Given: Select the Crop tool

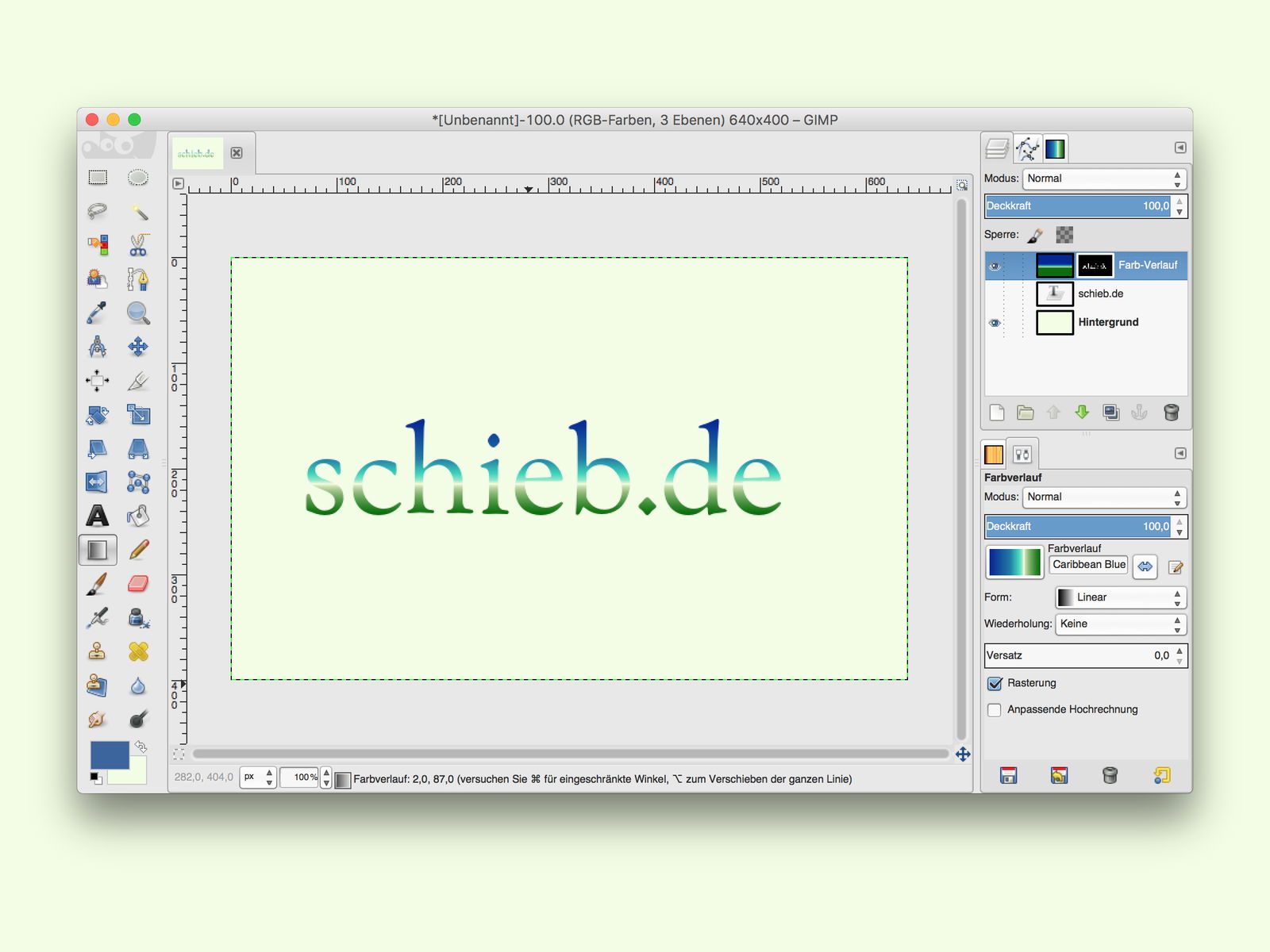Looking at the screenshot, I should pos(138,381).
